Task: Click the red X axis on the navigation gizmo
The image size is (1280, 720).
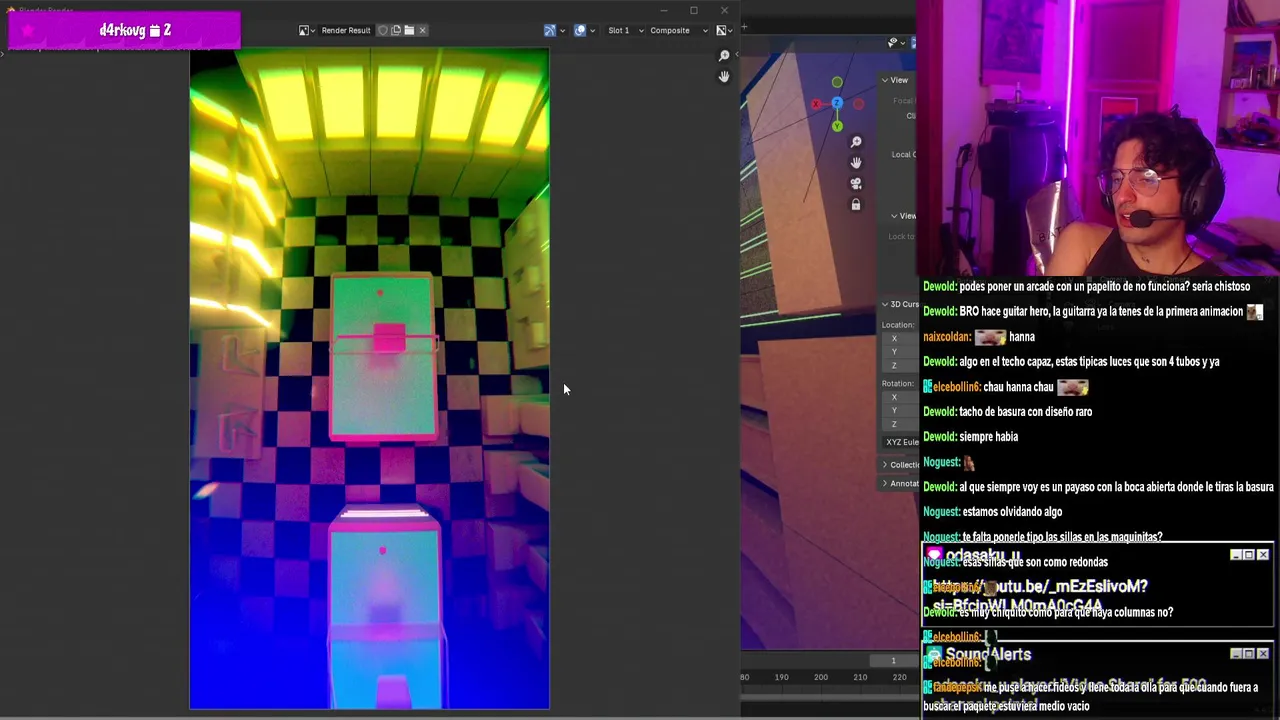Action: (x=816, y=103)
